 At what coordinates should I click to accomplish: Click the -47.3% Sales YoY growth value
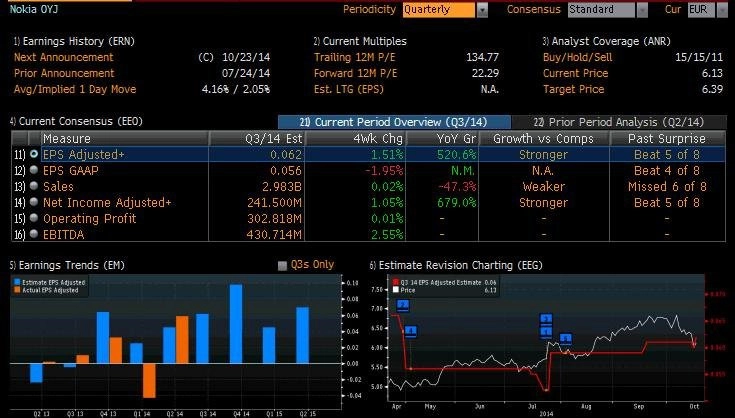click(457, 187)
